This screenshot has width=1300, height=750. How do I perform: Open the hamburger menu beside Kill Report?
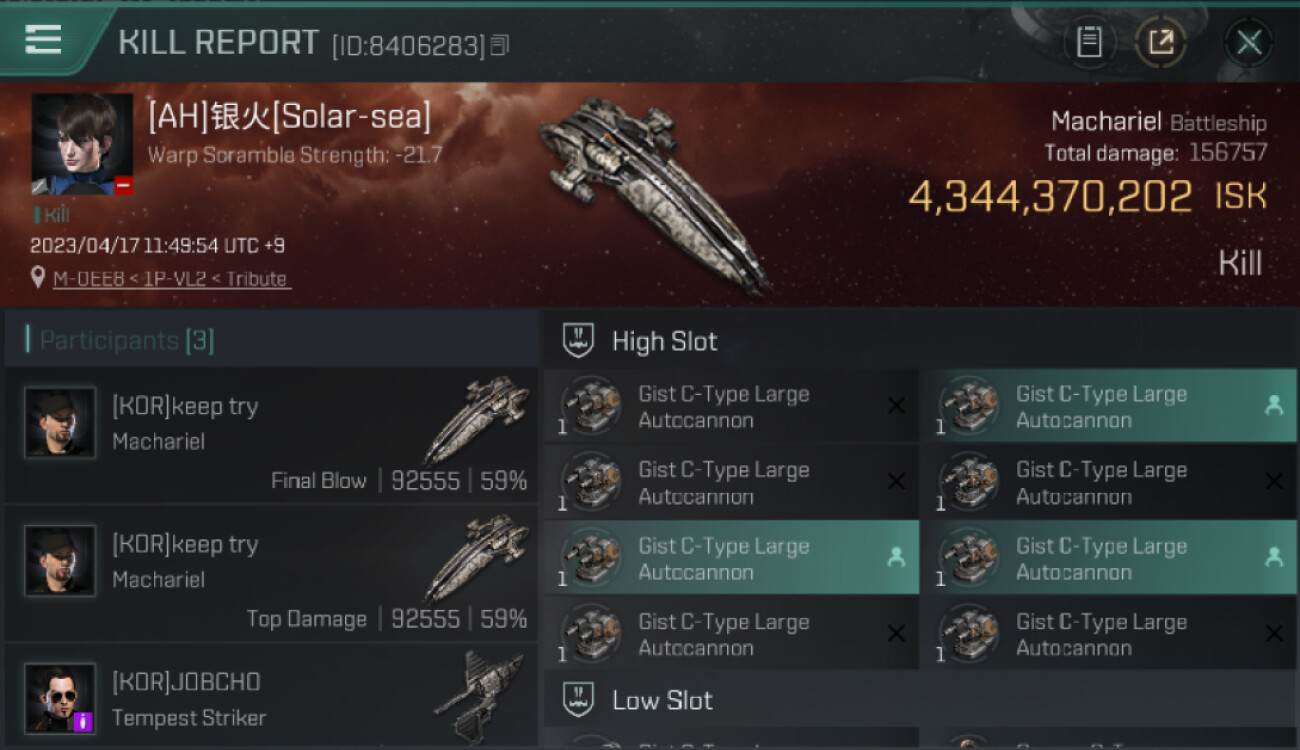(45, 40)
